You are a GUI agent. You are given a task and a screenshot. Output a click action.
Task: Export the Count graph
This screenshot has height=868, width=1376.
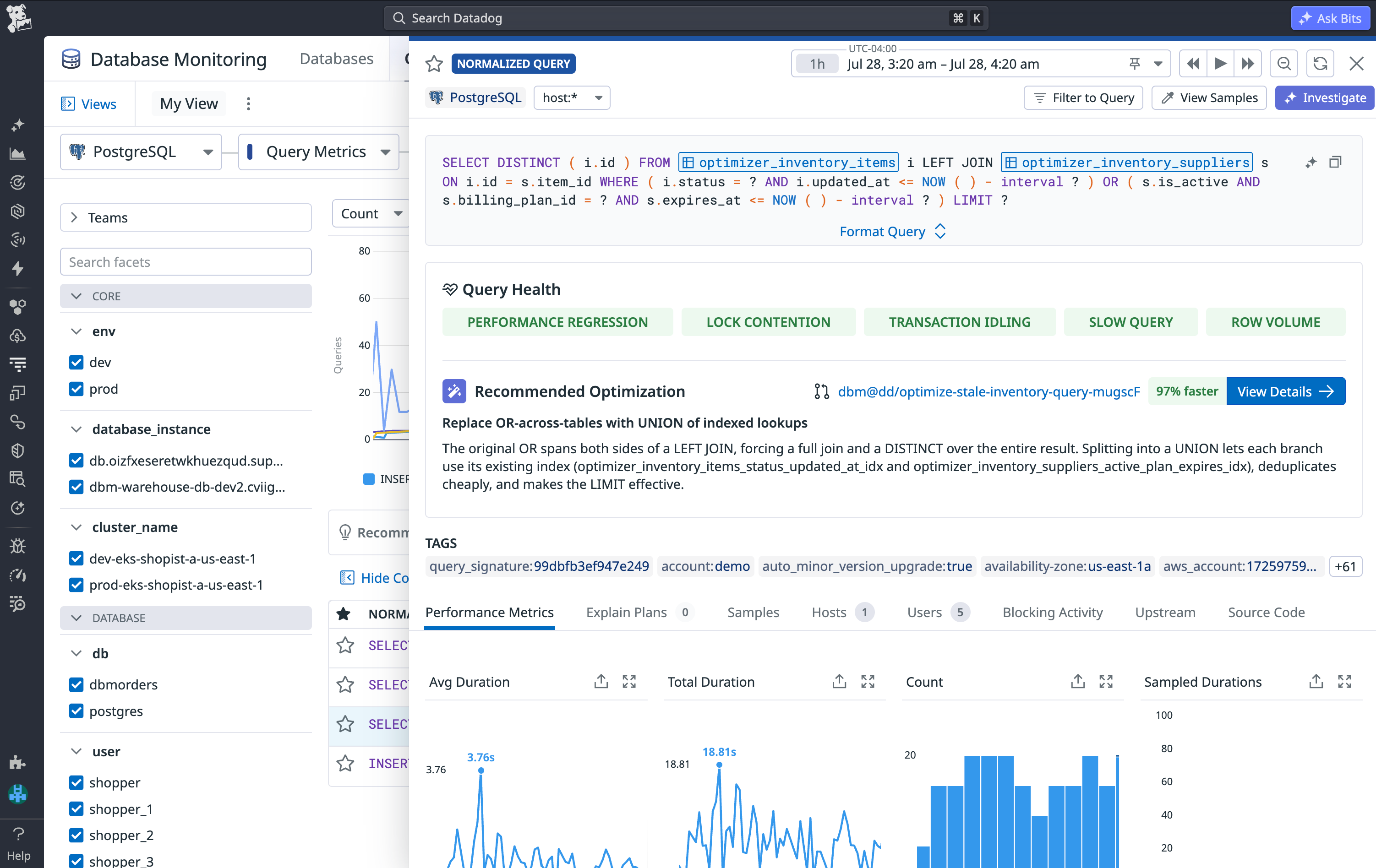(1078, 681)
